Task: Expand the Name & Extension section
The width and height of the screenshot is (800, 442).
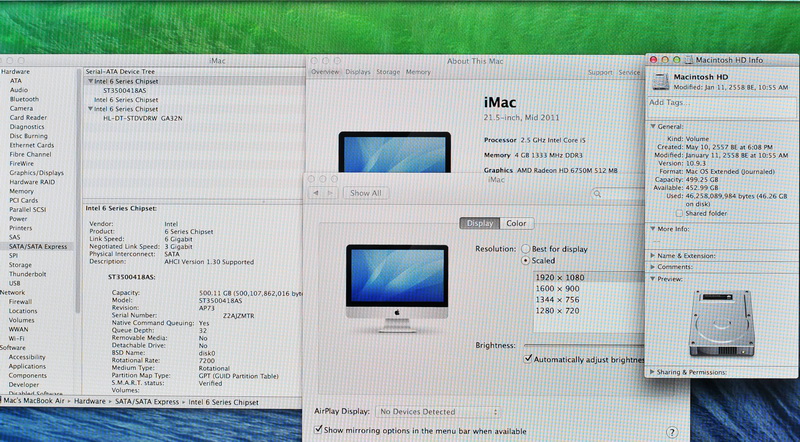Action: pyautogui.click(x=653, y=255)
